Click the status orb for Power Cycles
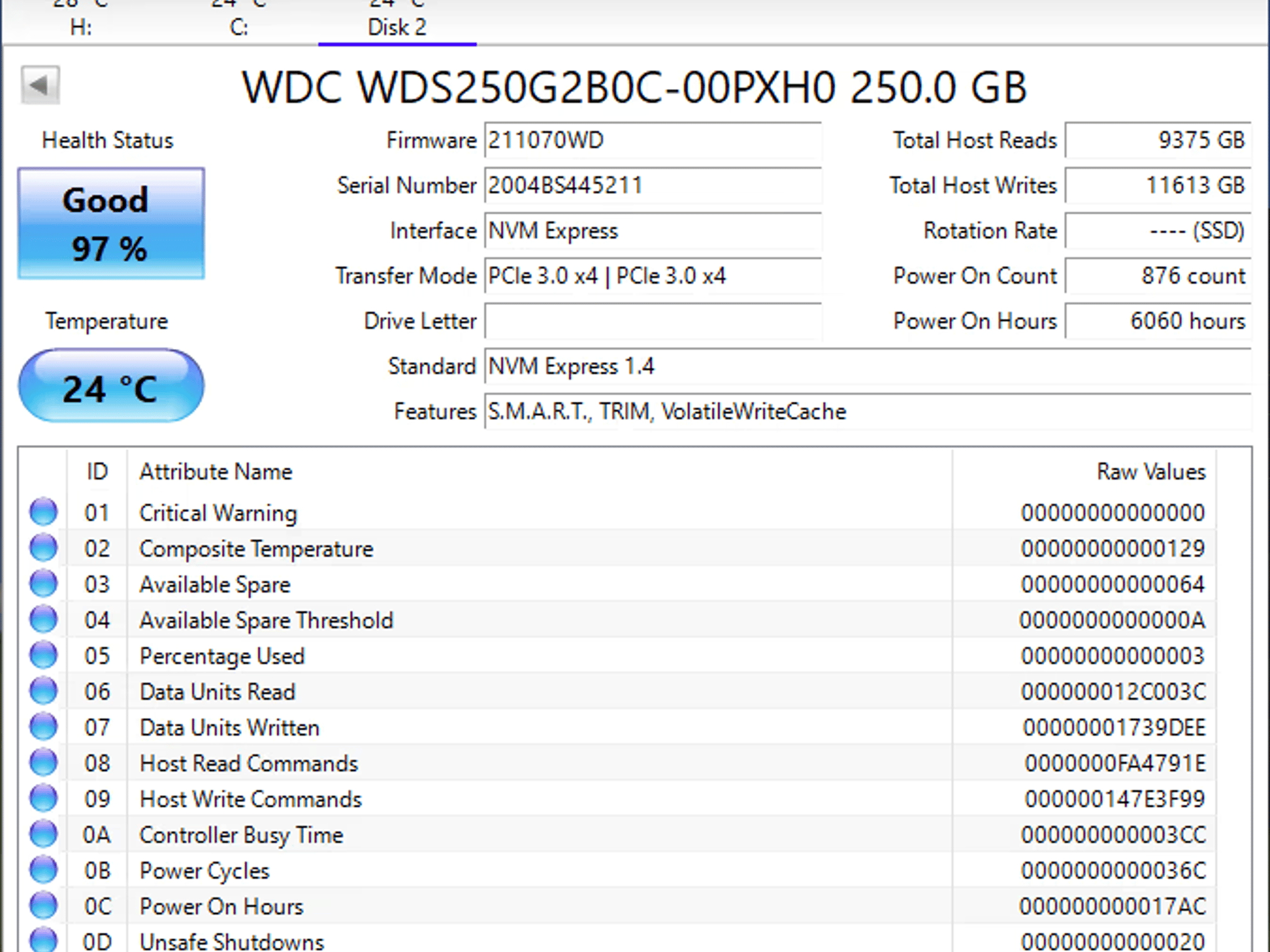The height and width of the screenshot is (952, 1270). [x=43, y=870]
